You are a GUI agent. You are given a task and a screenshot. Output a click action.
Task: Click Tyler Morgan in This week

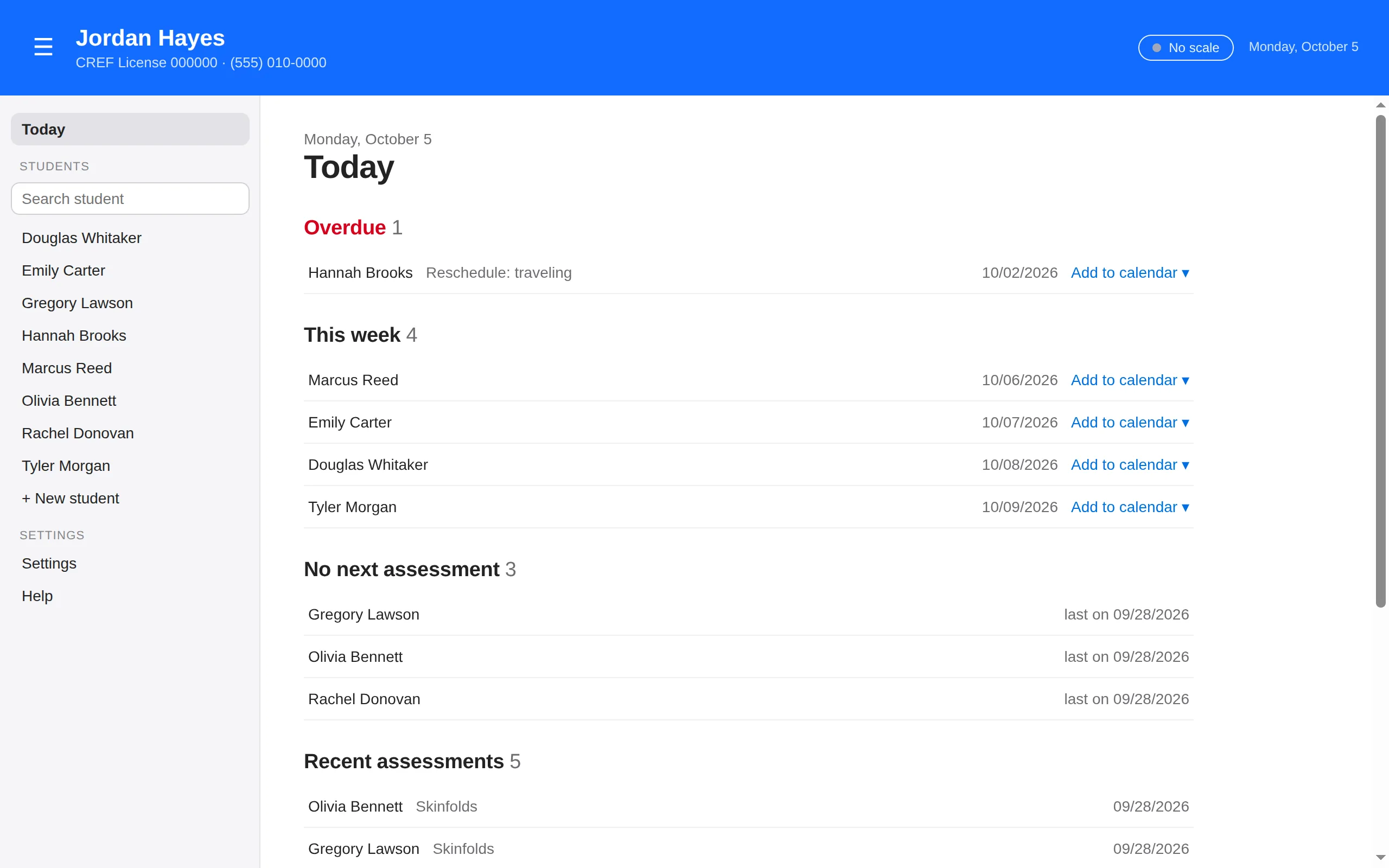[x=353, y=507]
